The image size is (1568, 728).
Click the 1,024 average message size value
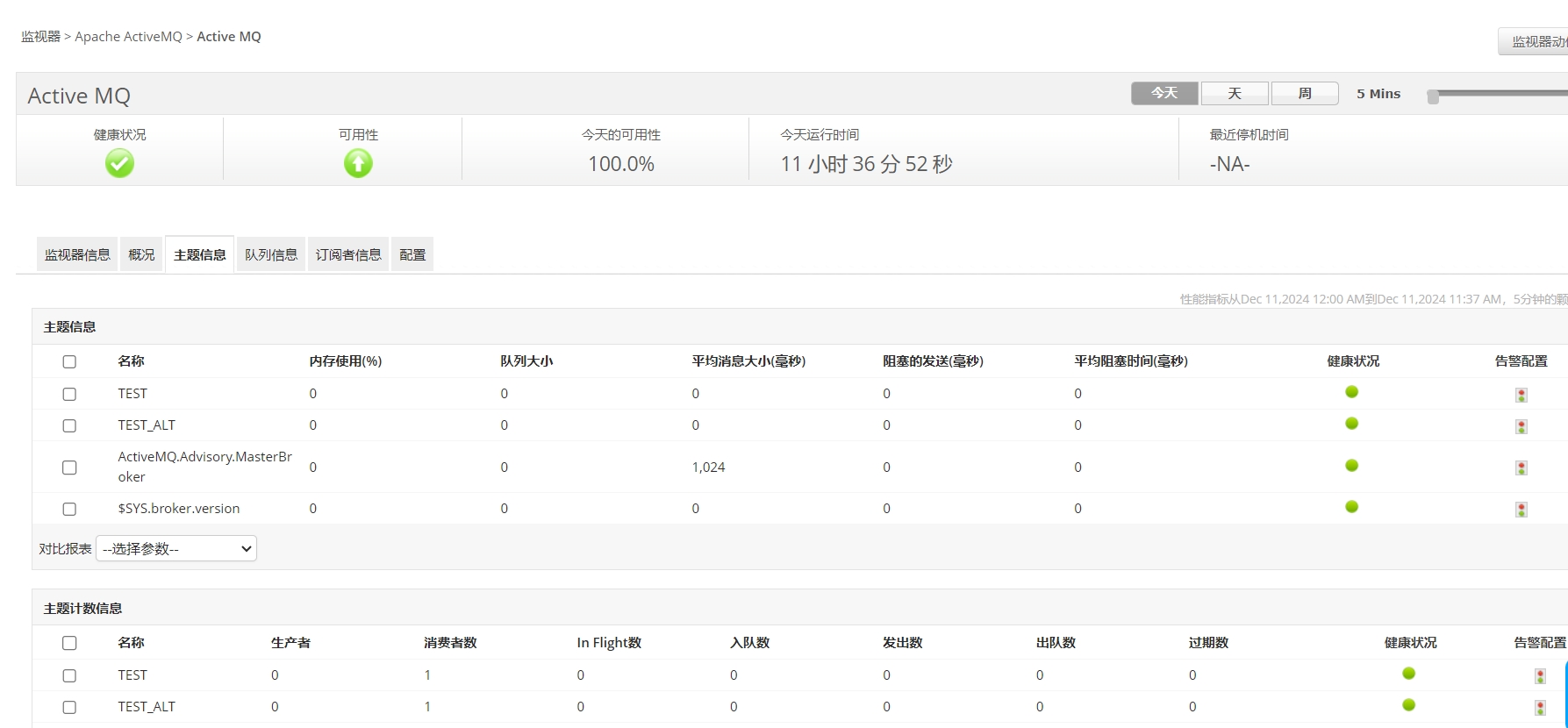tap(708, 467)
